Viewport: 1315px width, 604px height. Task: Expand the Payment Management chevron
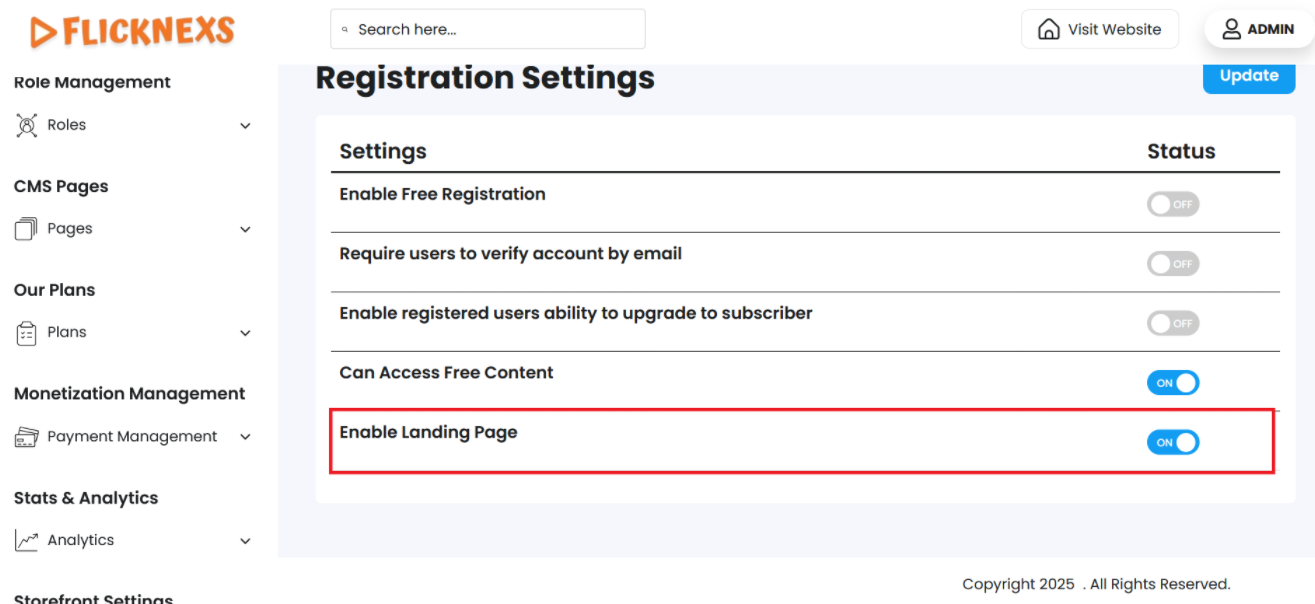[x=245, y=437]
